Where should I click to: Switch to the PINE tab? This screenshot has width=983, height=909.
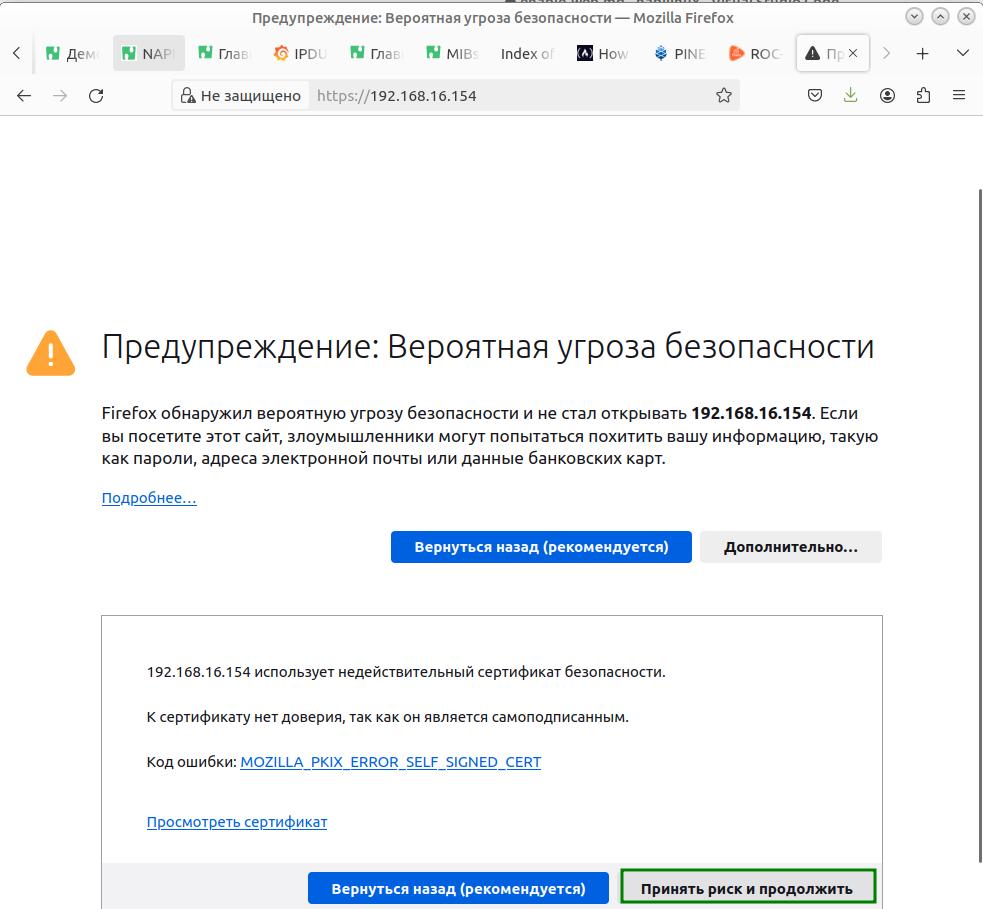pyautogui.click(x=679, y=53)
